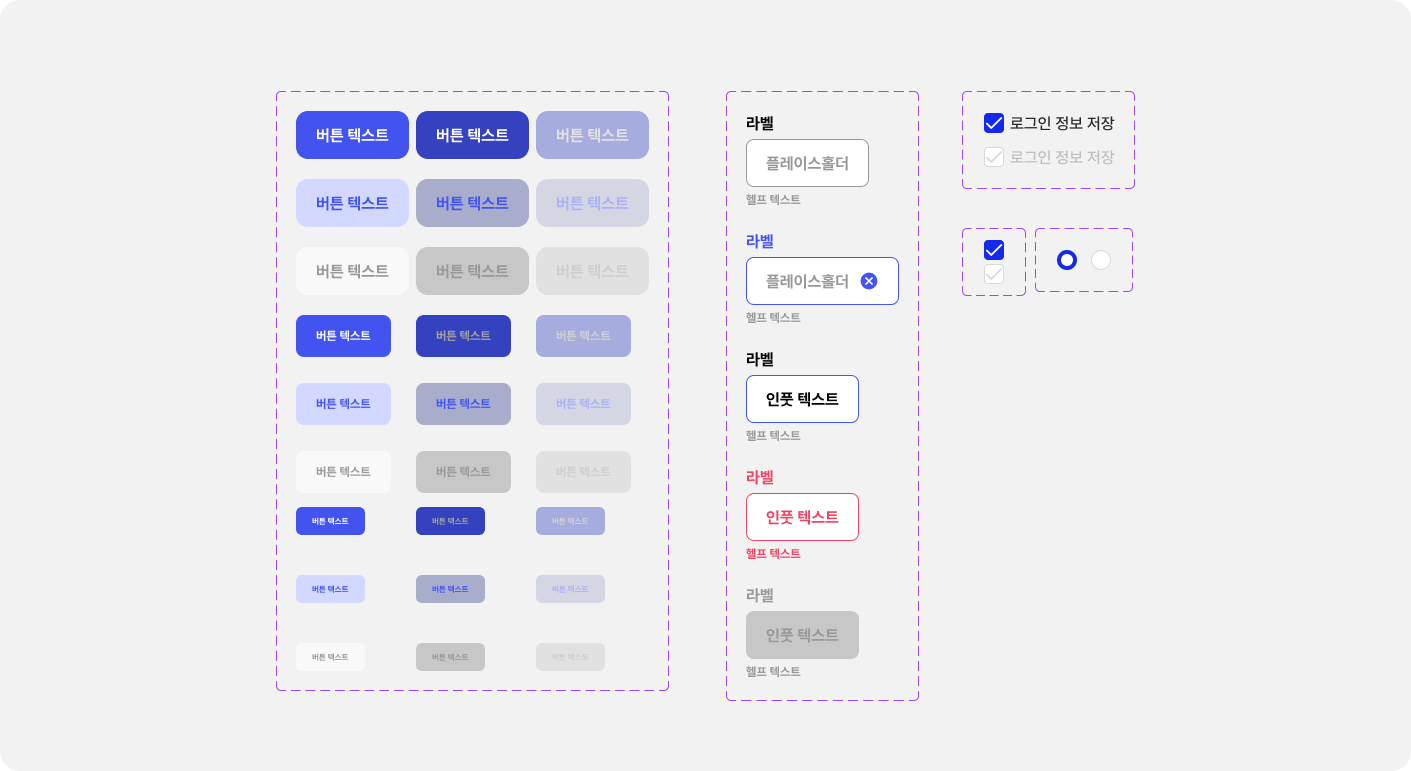Click the gray disabled 라벨 label
Image resolution: width=1411 pixels, height=771 pixels.
(x=760, y=595)
